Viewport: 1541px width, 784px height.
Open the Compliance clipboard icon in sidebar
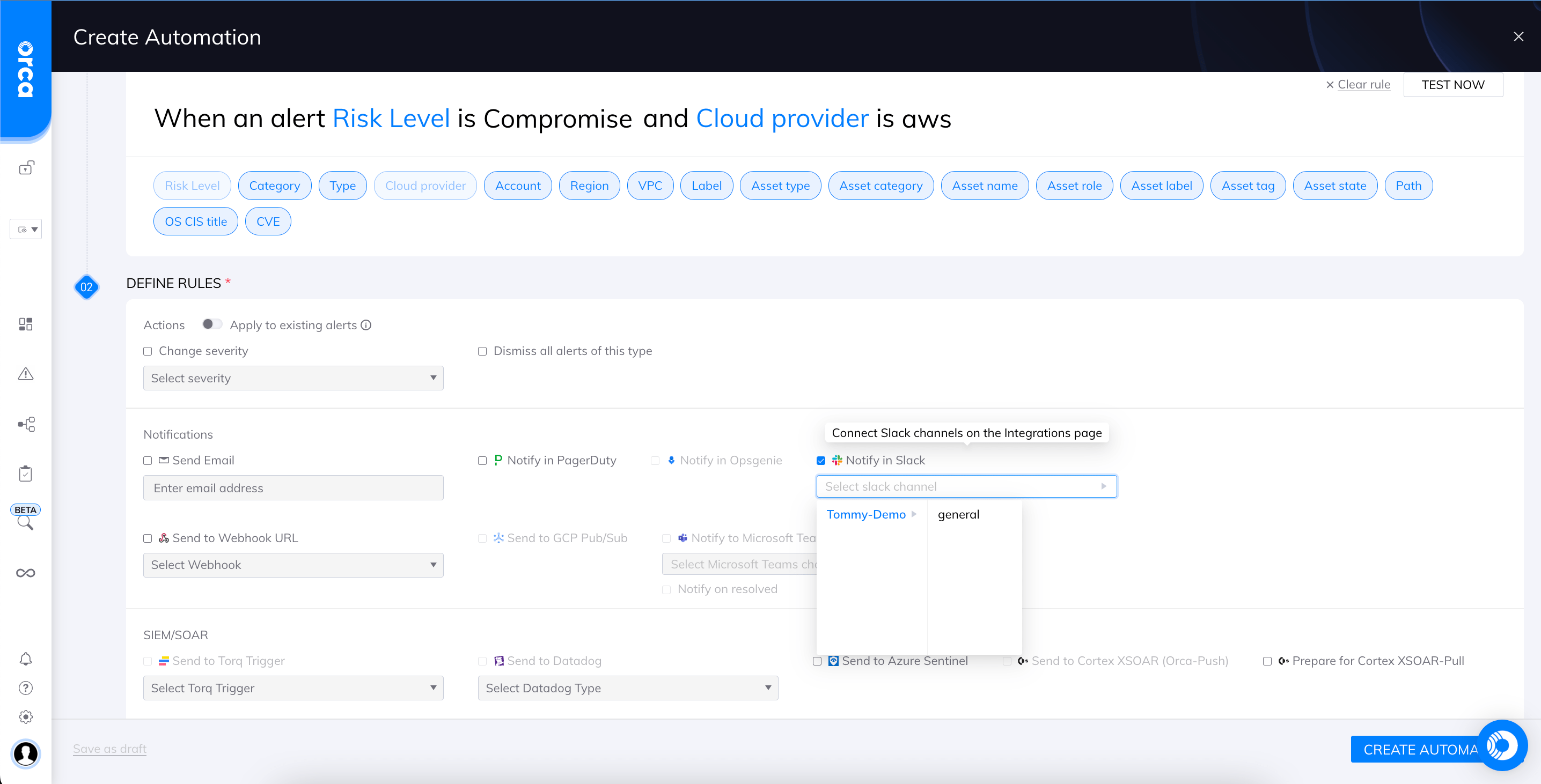tap(26, 472)
